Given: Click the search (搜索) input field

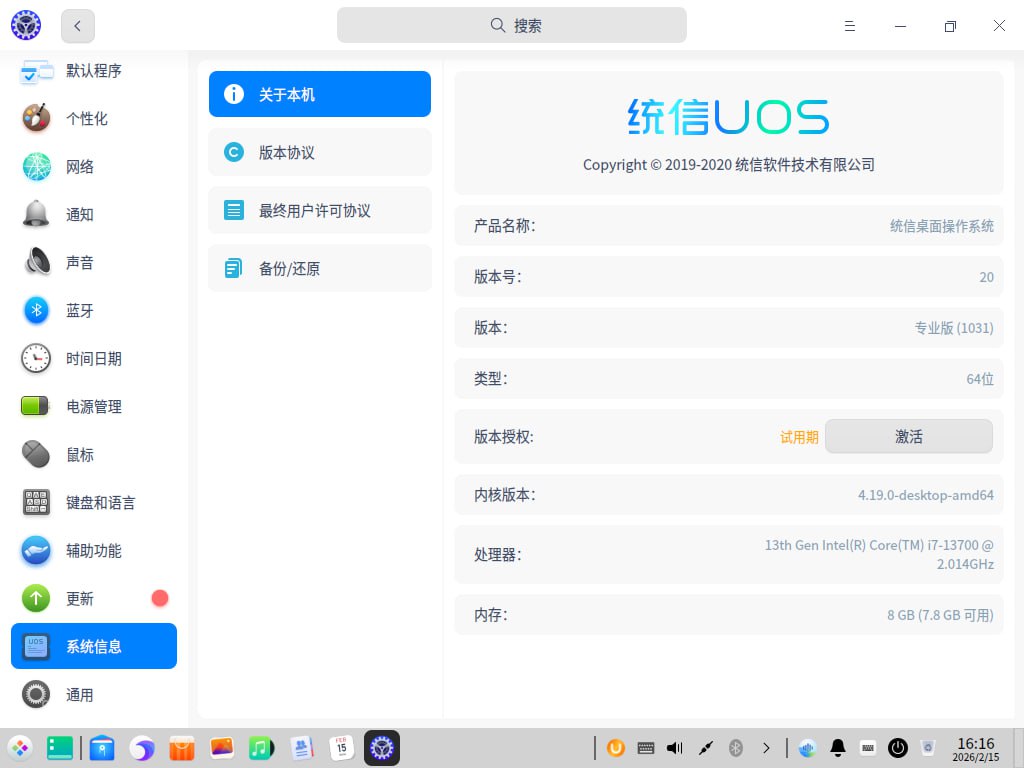Looking at the screenshot, I should click(512, 26).
